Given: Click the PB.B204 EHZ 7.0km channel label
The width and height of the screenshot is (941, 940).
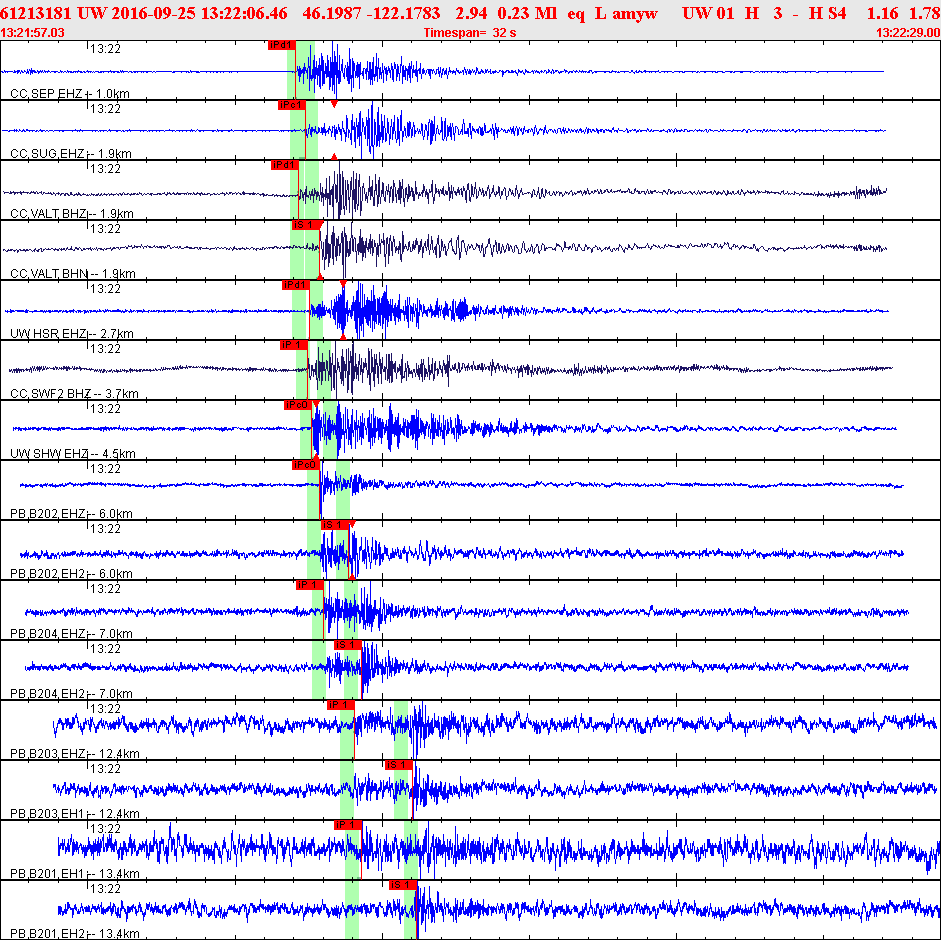Looking at the screenshot, I should [x=71, y=634].
